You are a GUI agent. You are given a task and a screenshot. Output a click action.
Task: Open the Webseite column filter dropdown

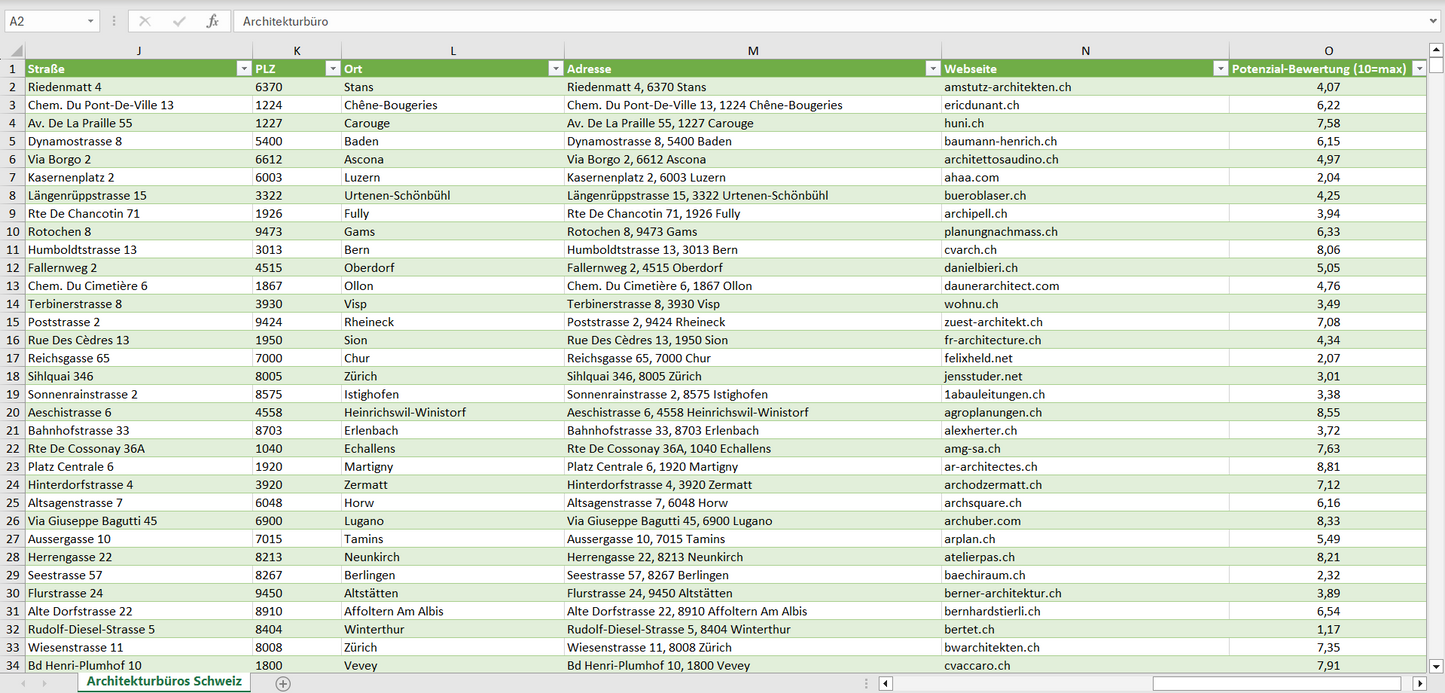click(1220, 69)
